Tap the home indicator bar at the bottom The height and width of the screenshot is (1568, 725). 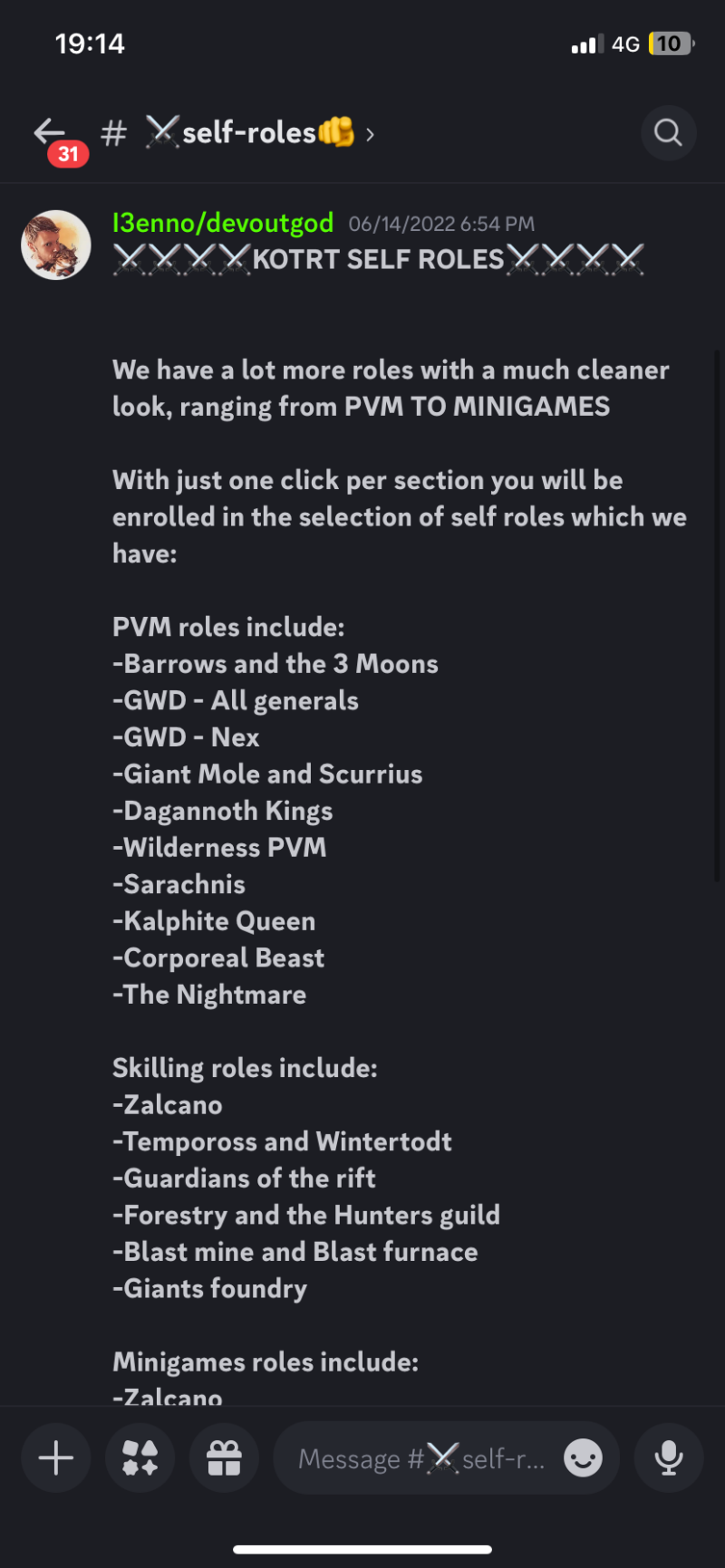coord(362,1549)
